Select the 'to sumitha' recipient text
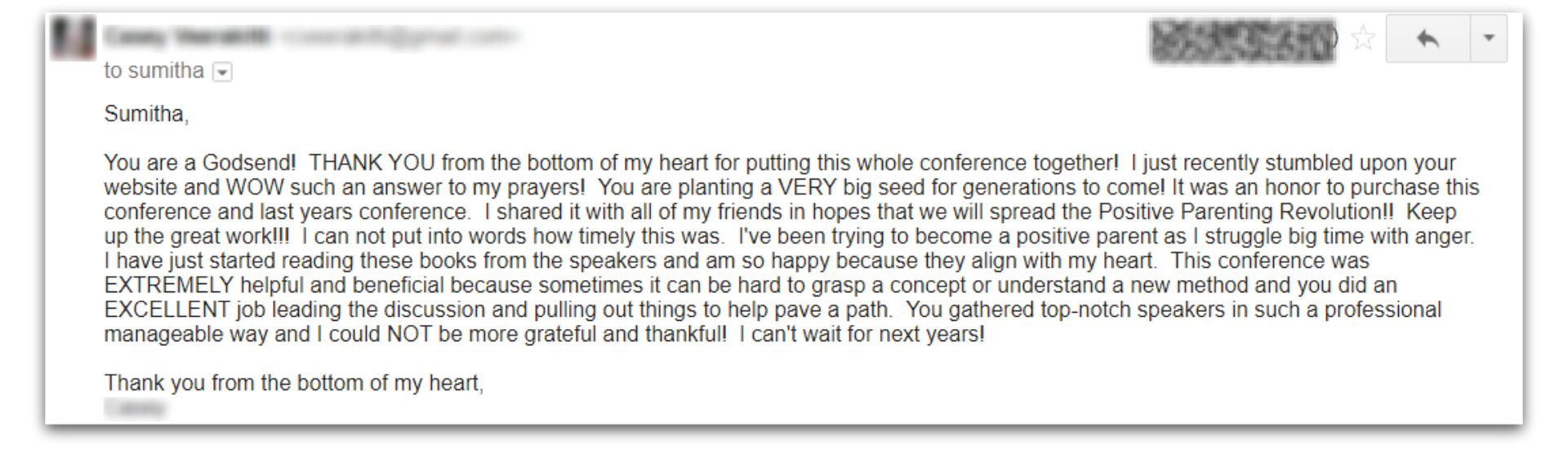Image resolution: width=1568 pixels, height=449 pixels. (x=154, y=71)
